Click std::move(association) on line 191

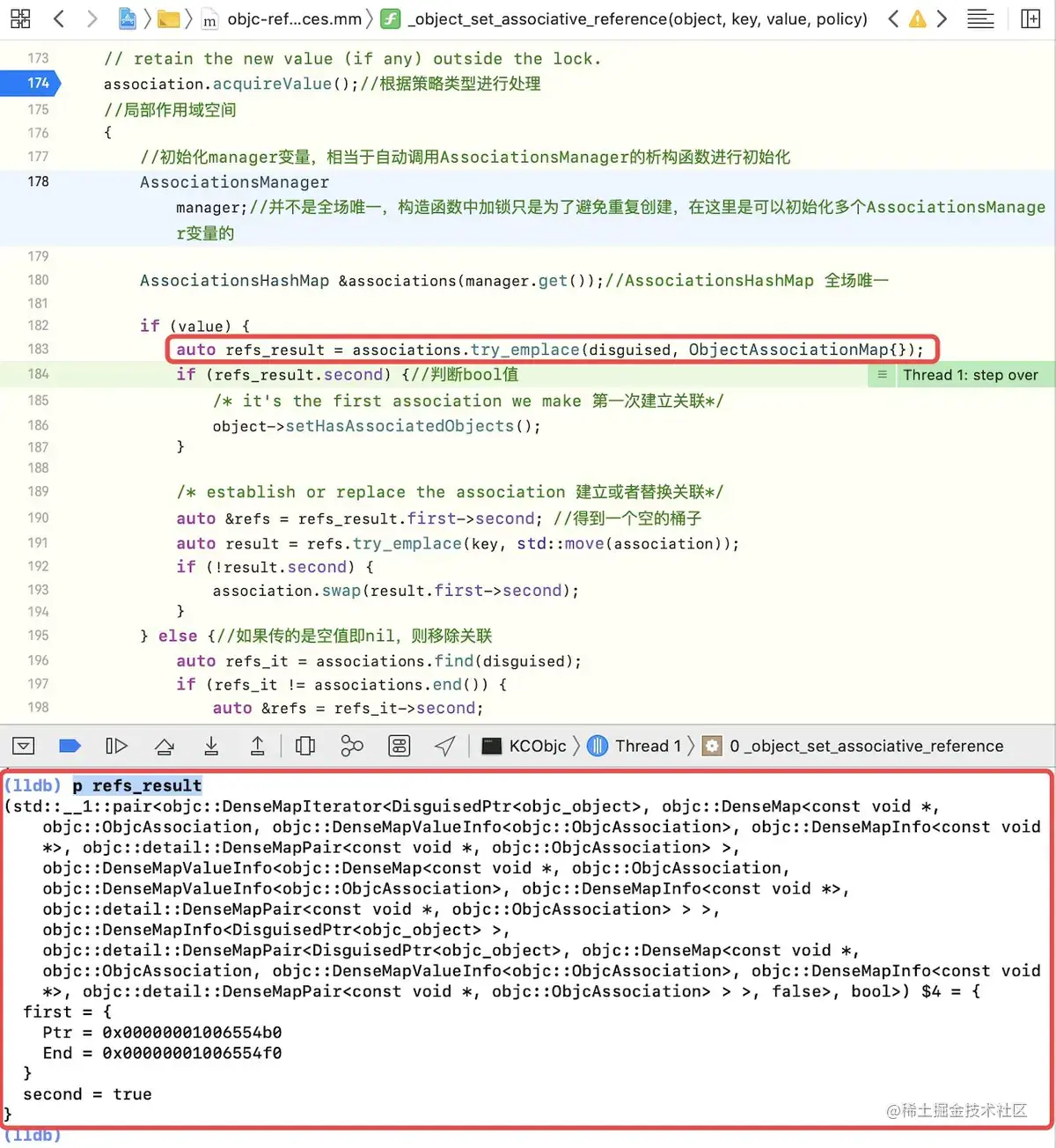pyautogui.click(x=623, y=544)
